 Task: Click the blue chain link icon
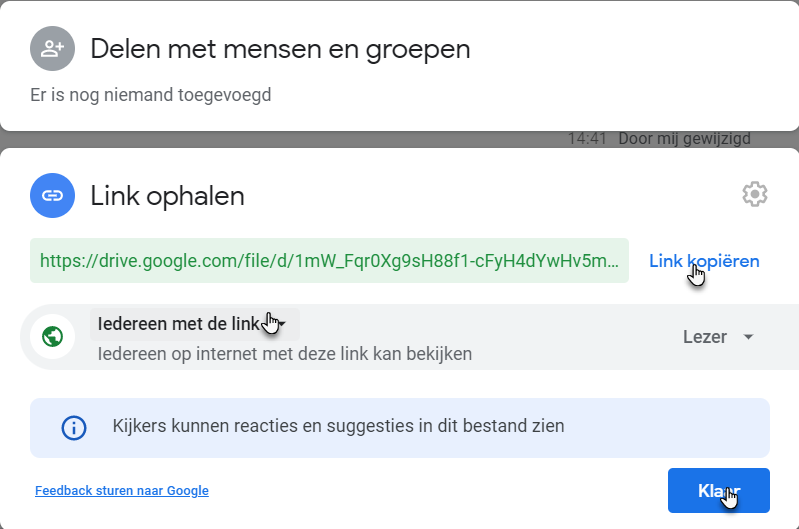click(x=52, y=196)
